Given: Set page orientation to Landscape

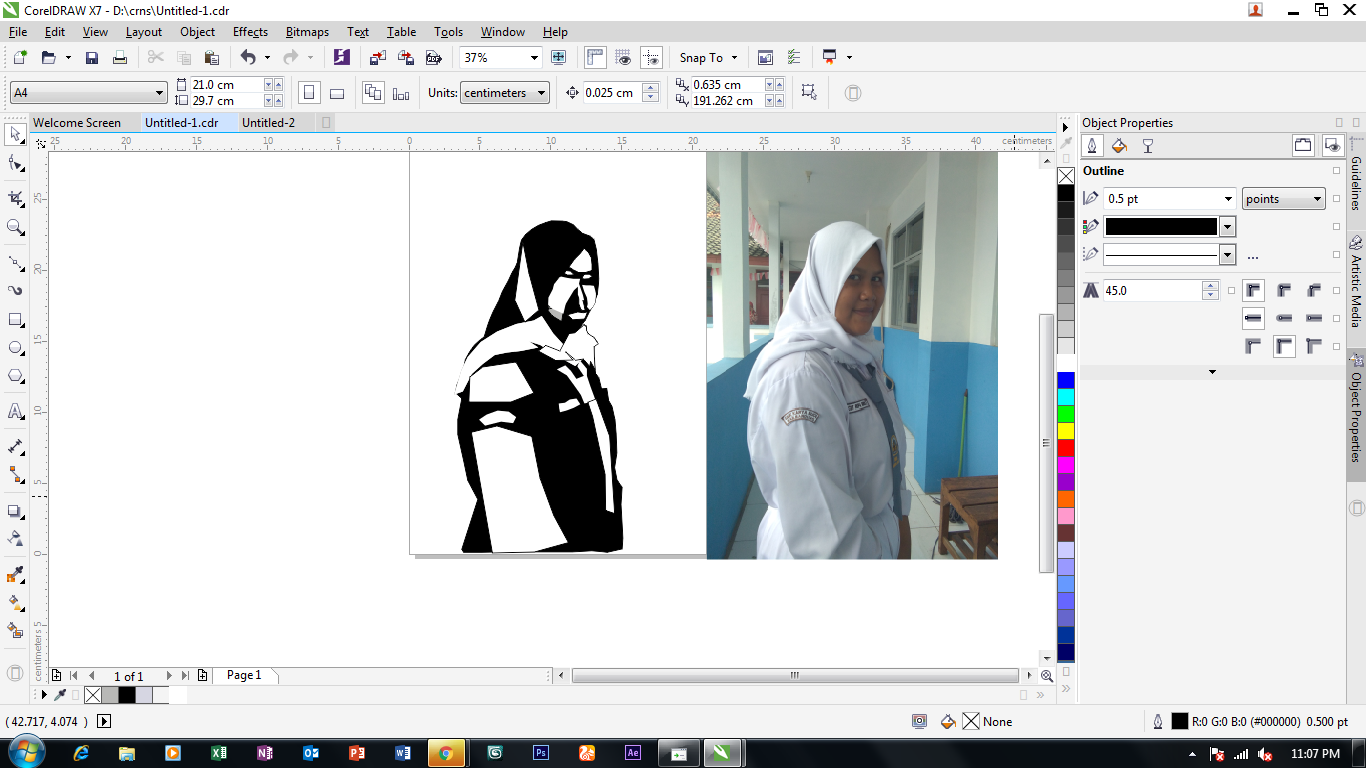Looking at the screenshot, I should (337, 93).
